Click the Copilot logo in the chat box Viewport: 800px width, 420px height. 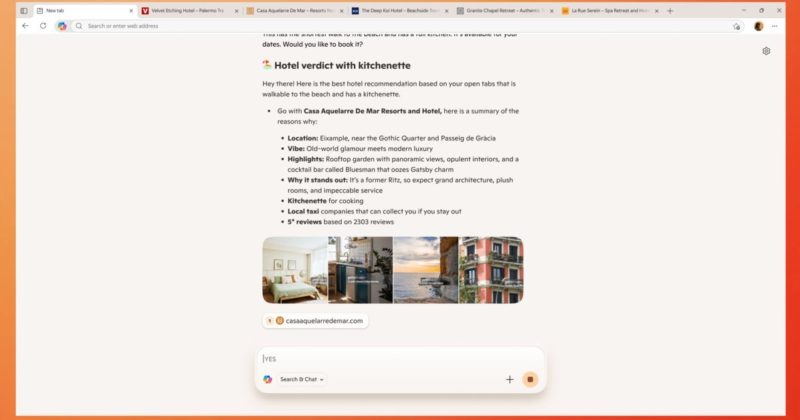click(x=268, y=379)
